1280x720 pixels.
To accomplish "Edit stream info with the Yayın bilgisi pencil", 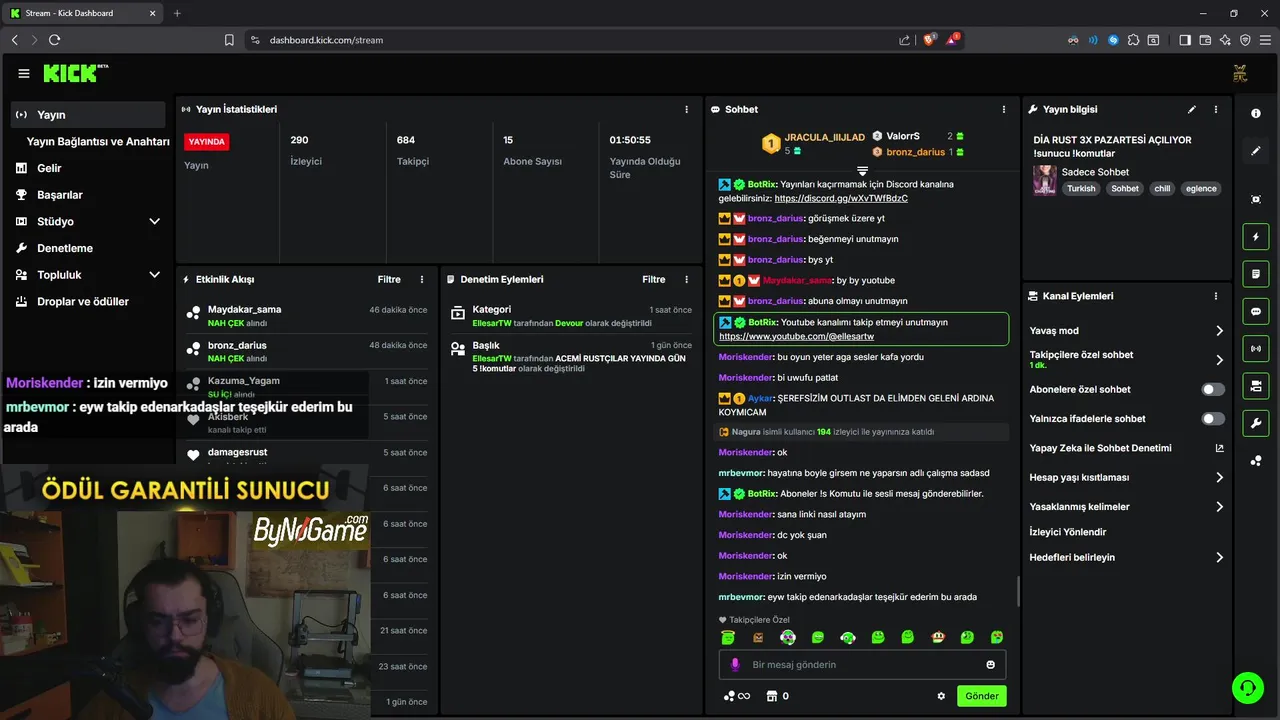I will point(1191,109).
